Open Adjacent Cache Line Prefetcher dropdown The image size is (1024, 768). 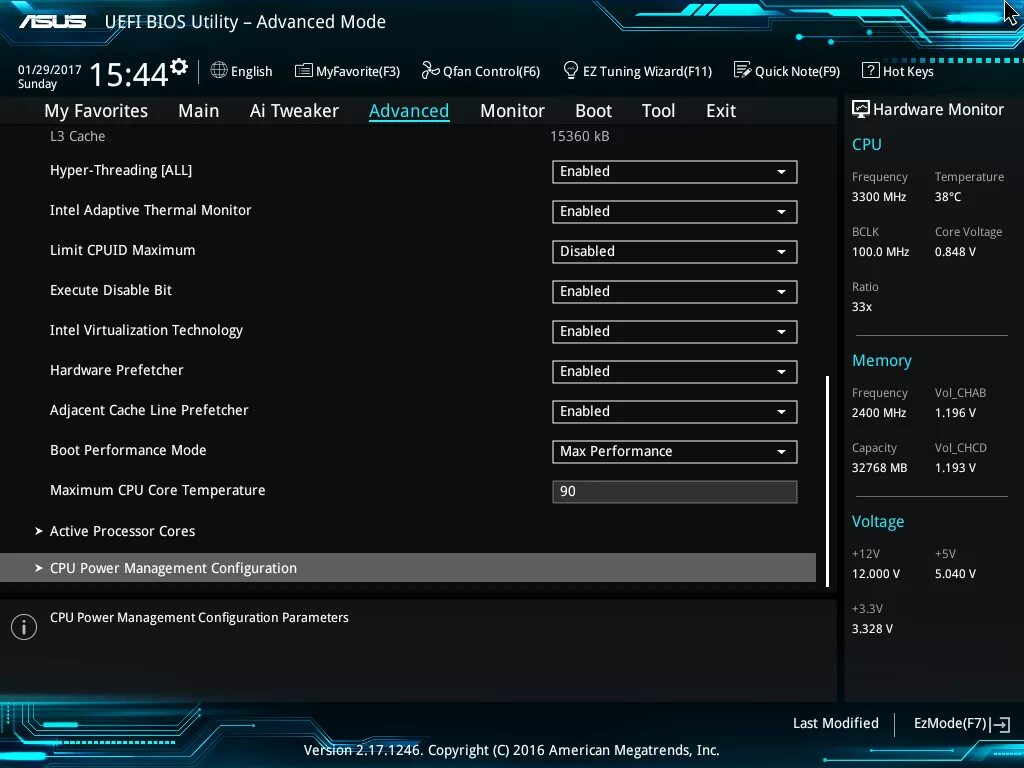tap(675, 411)
